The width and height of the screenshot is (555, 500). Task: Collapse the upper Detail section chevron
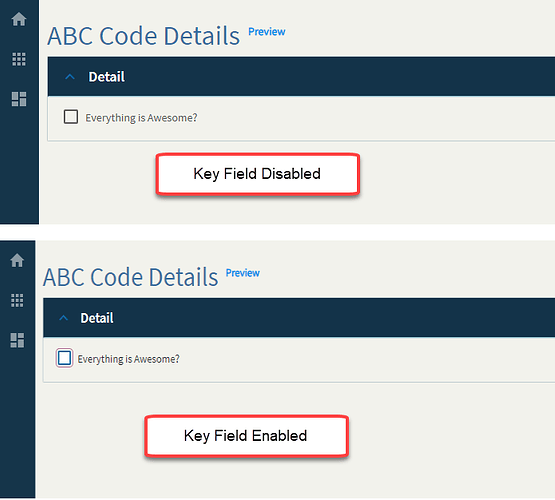click(x=70, y=77)
